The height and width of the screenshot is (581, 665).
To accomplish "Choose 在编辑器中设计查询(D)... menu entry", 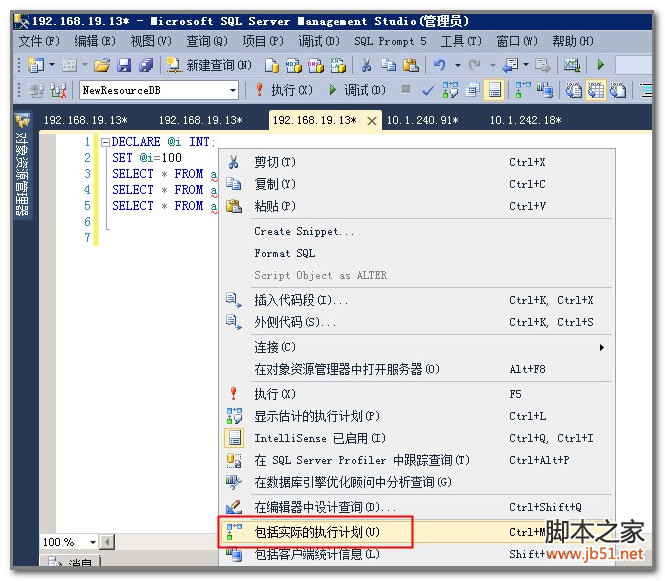I will click(x=417, y=507).
